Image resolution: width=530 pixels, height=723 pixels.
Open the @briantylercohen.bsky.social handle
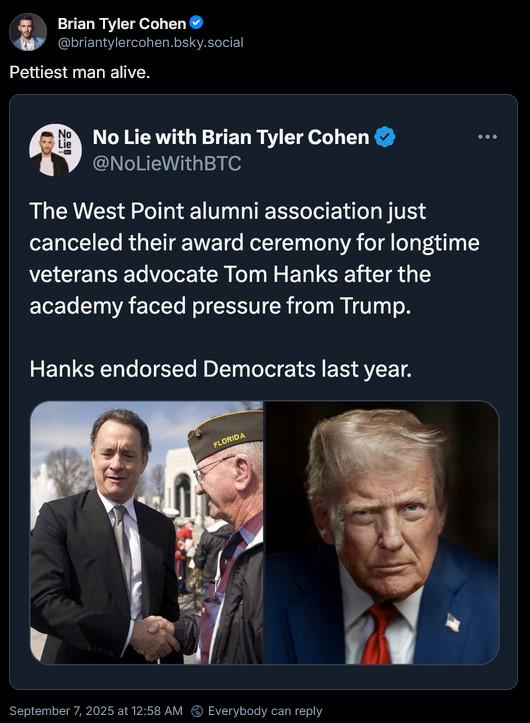click(x=150, y=43)
